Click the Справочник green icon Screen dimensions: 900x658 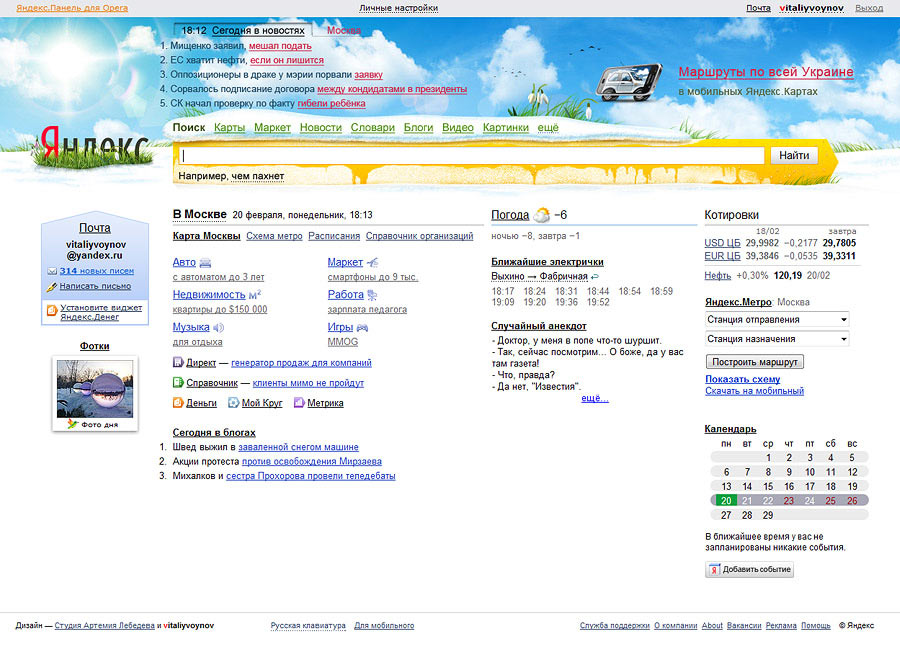(x=178, y=382)
